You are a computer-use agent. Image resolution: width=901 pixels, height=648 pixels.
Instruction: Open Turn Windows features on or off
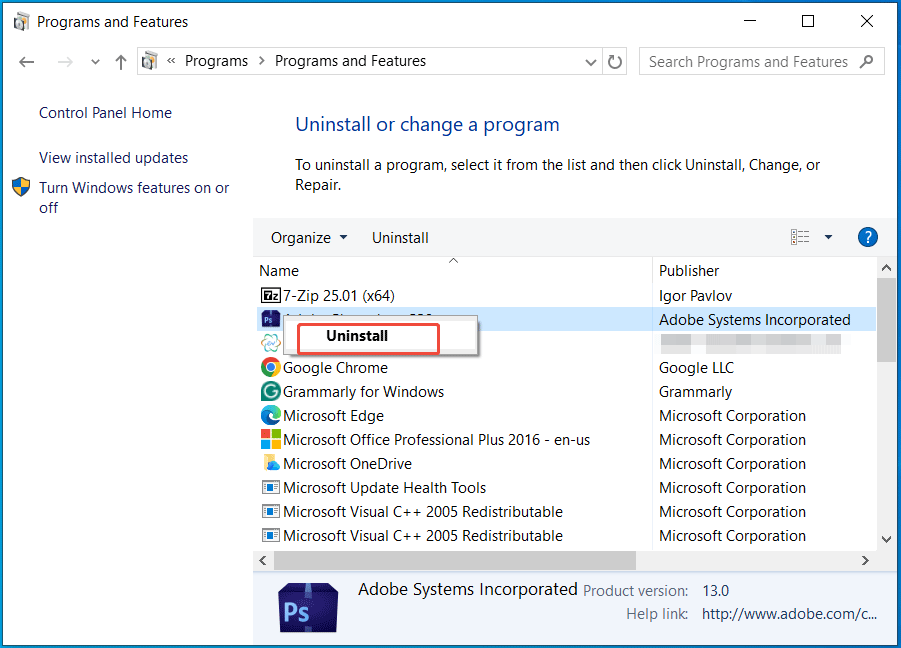coord(134,188)
